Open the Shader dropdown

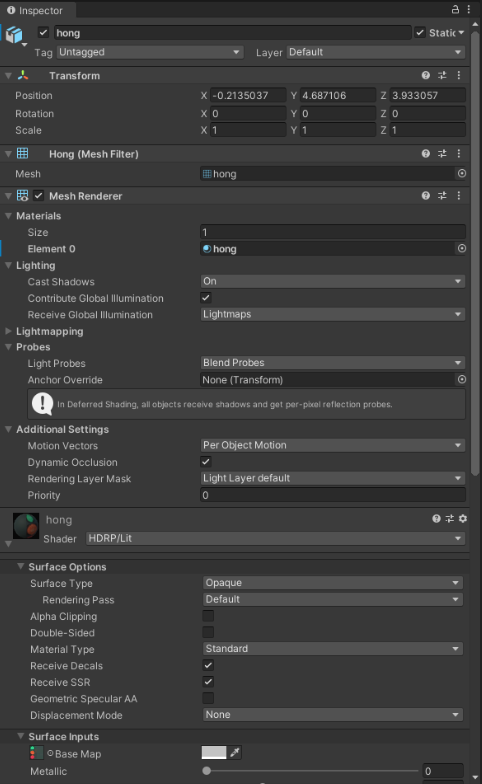pyautogui.click(x=275, y=538)
